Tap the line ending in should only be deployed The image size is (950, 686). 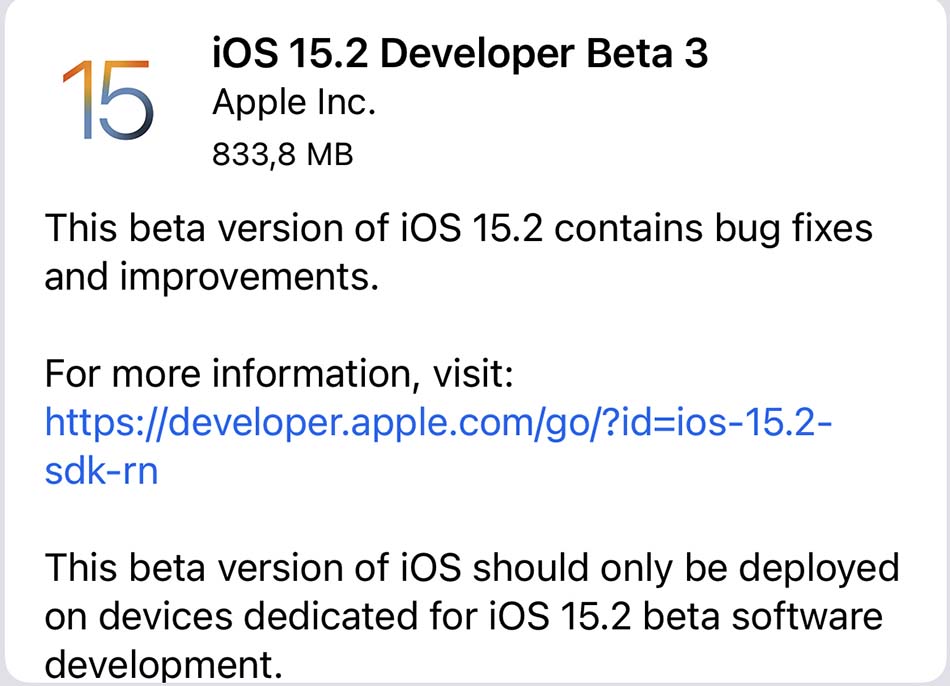[x=472, y=568]
